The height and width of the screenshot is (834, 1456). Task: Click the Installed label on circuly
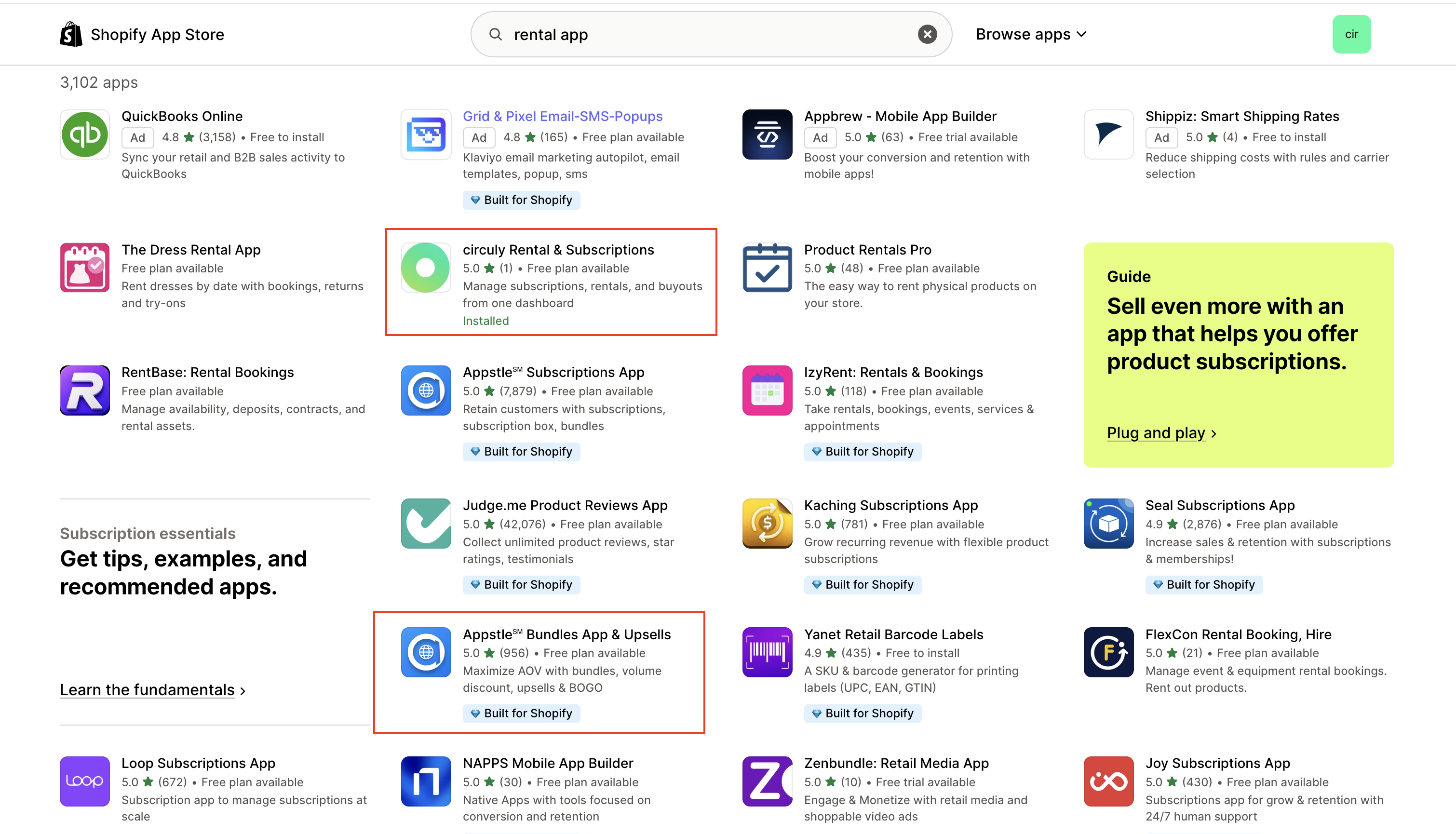(485, 321)
